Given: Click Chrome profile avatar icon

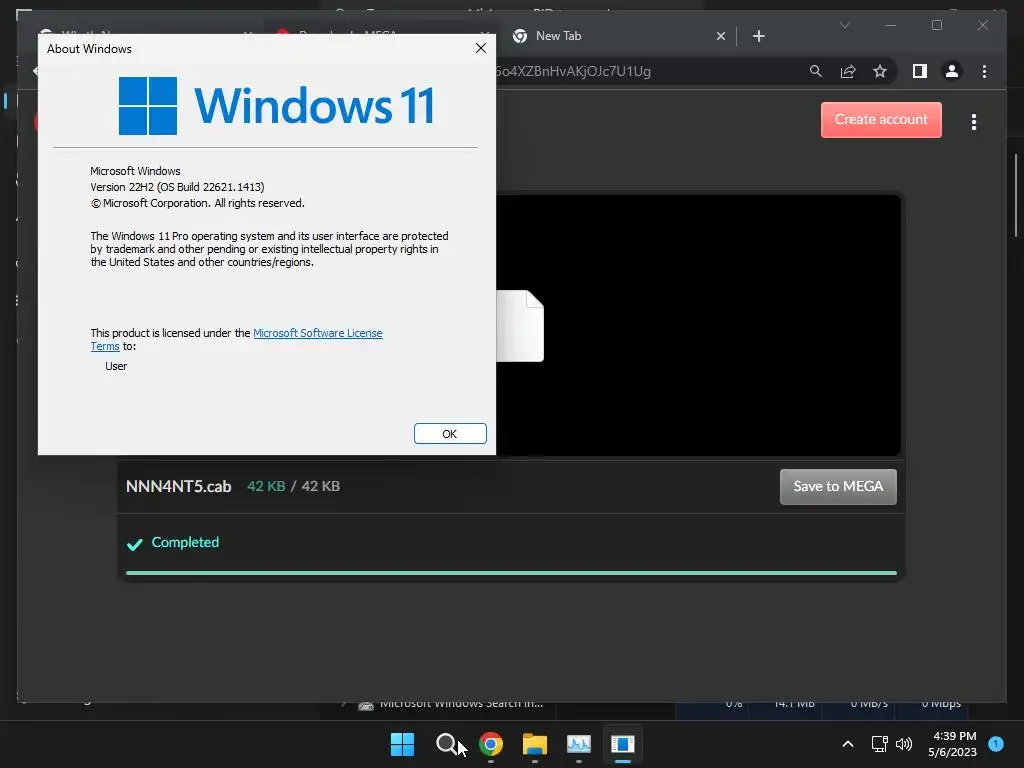Looking at the screenshot, I should pyautogui.click(x=952, y=71).
